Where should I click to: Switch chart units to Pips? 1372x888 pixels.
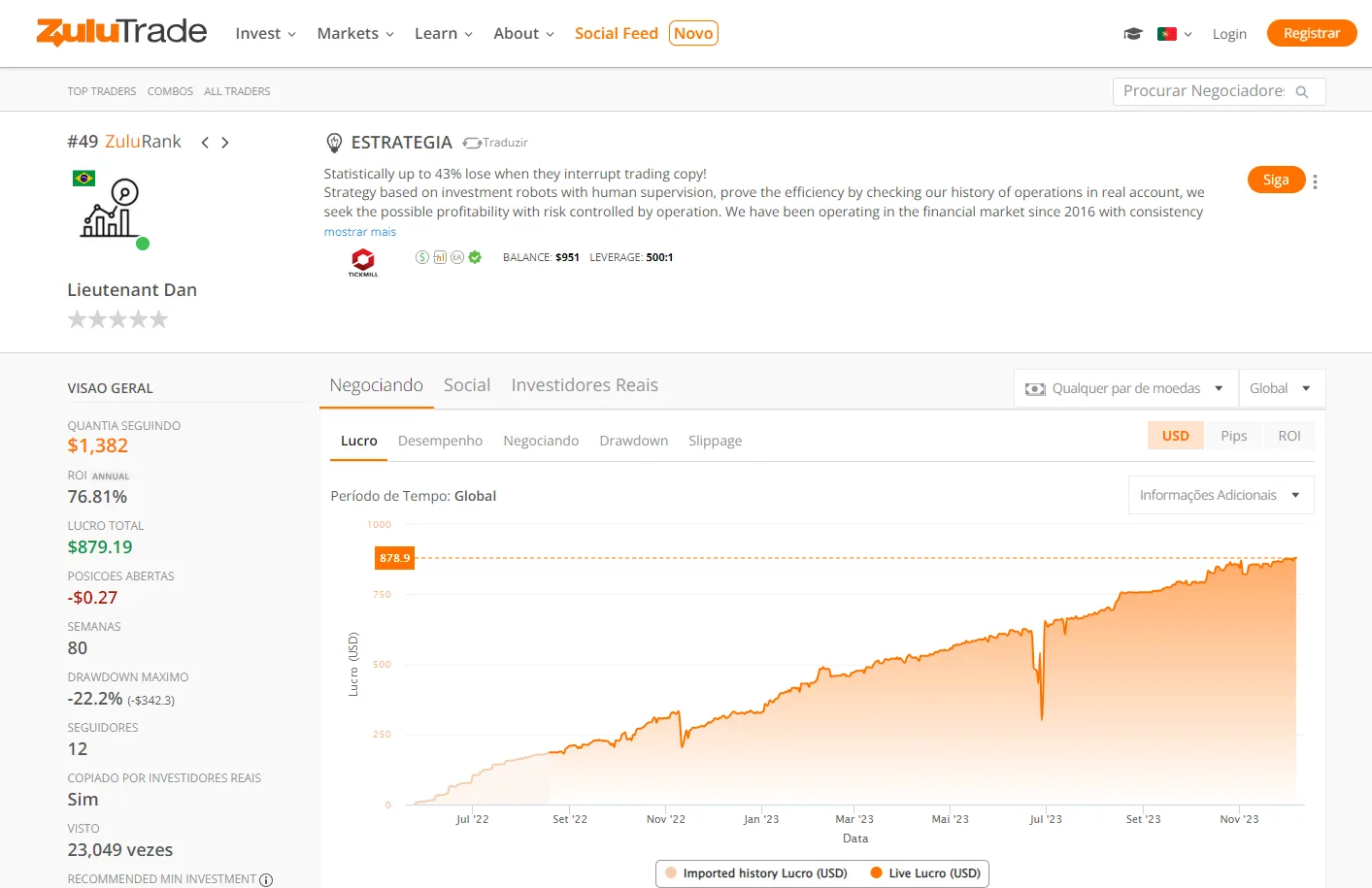(1234, 436)
